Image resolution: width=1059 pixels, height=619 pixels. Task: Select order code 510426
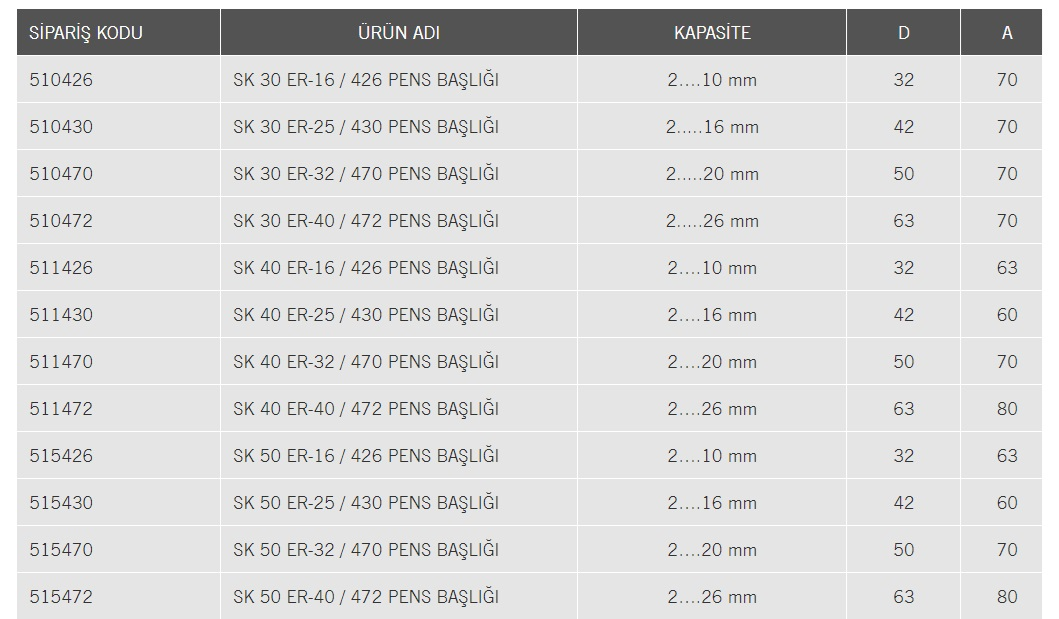tap(61, 80)
